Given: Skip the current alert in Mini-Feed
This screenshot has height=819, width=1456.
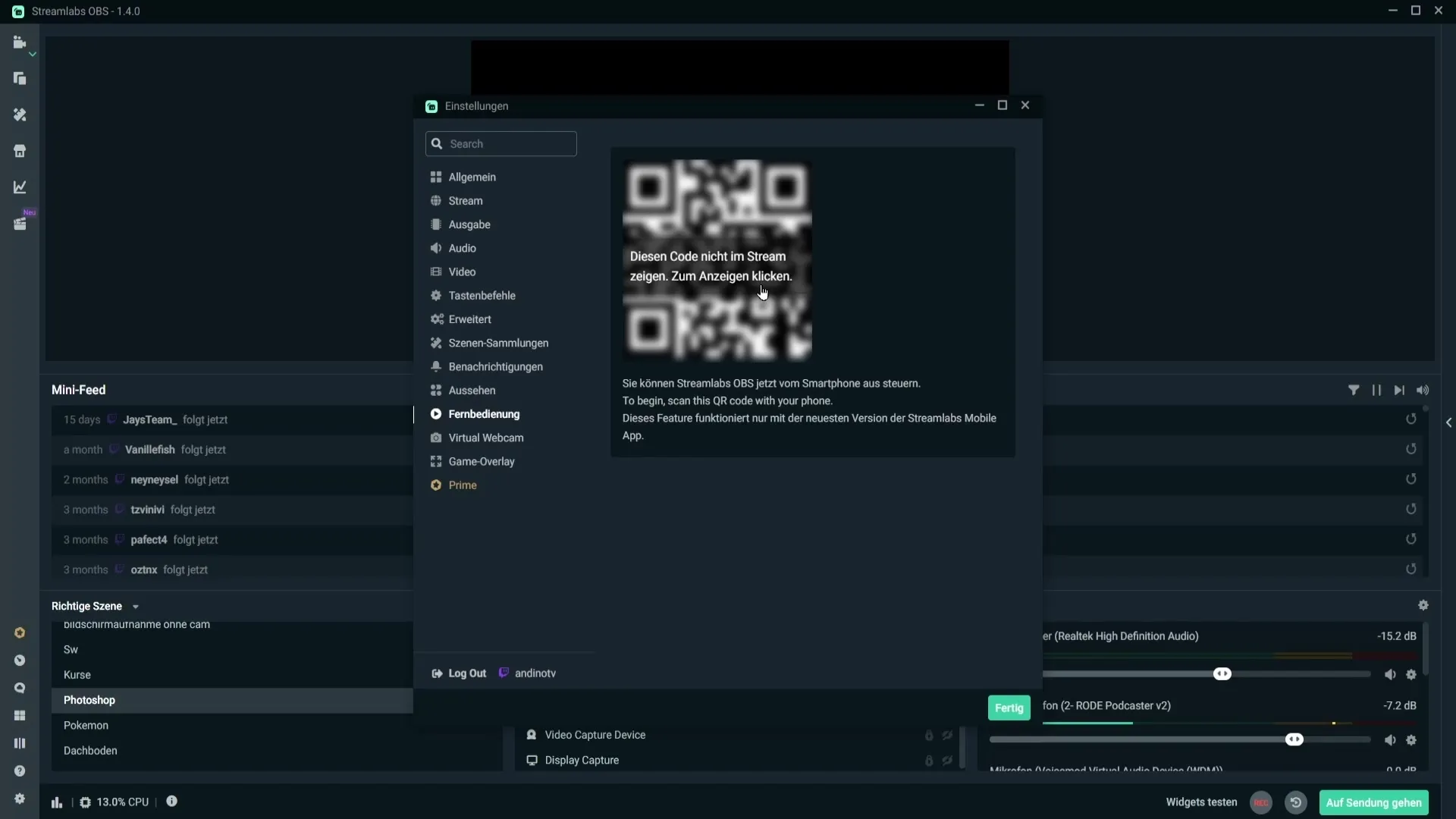Looking at the screenshot, I should click(x=1399, y=391).
